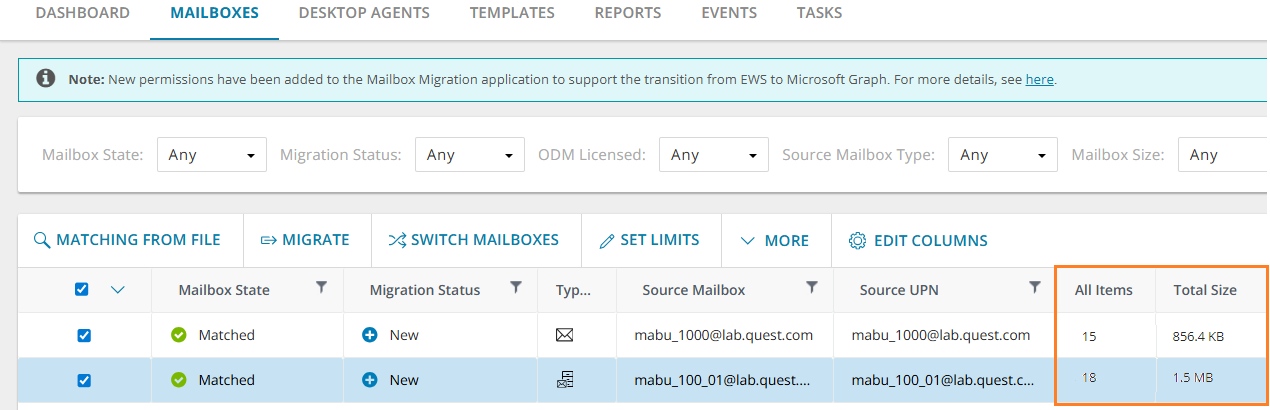Click the MIGRATE button
Screen dimensions: 1270x410
(305, 240)
